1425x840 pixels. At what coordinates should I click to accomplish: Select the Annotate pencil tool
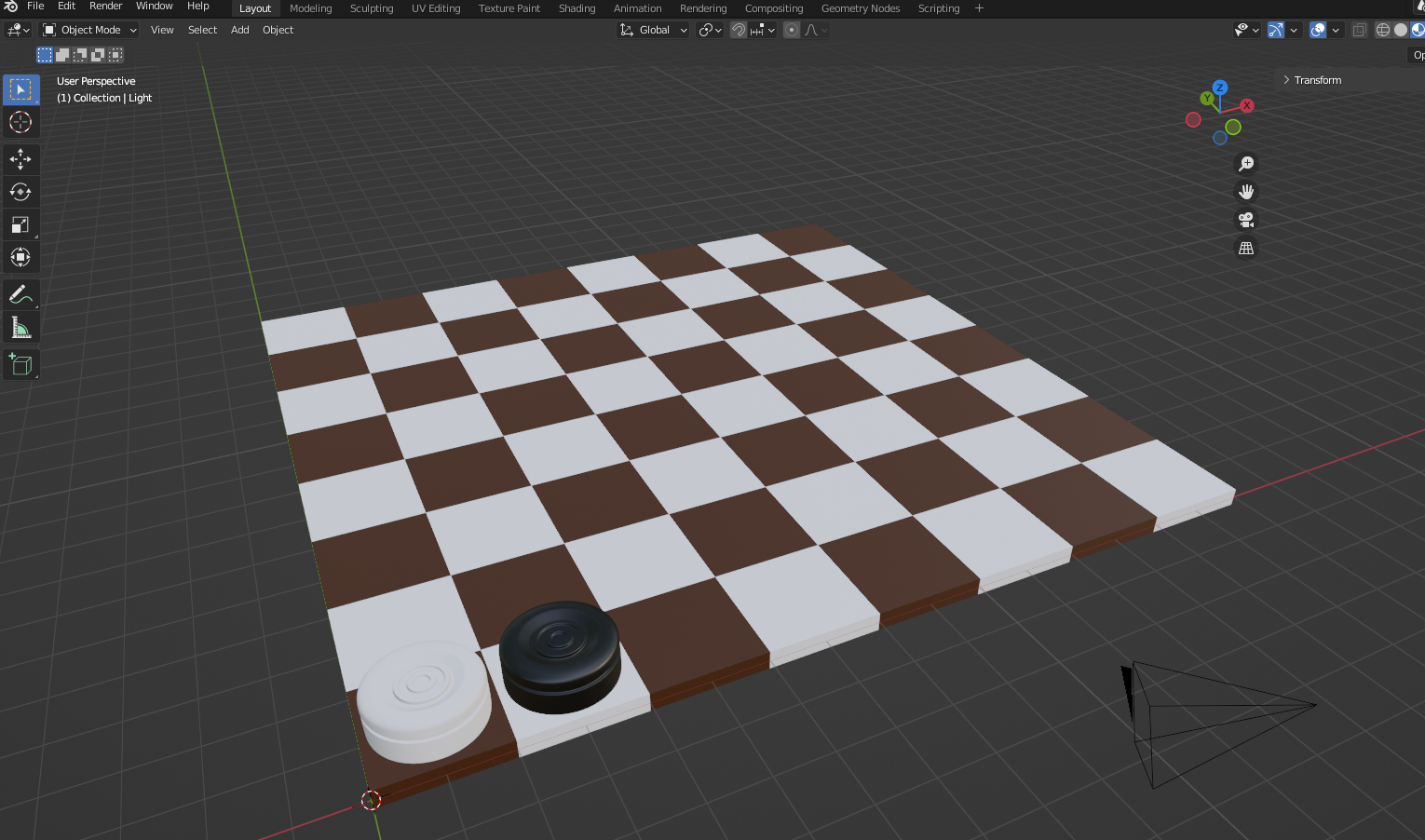[20, 295]
